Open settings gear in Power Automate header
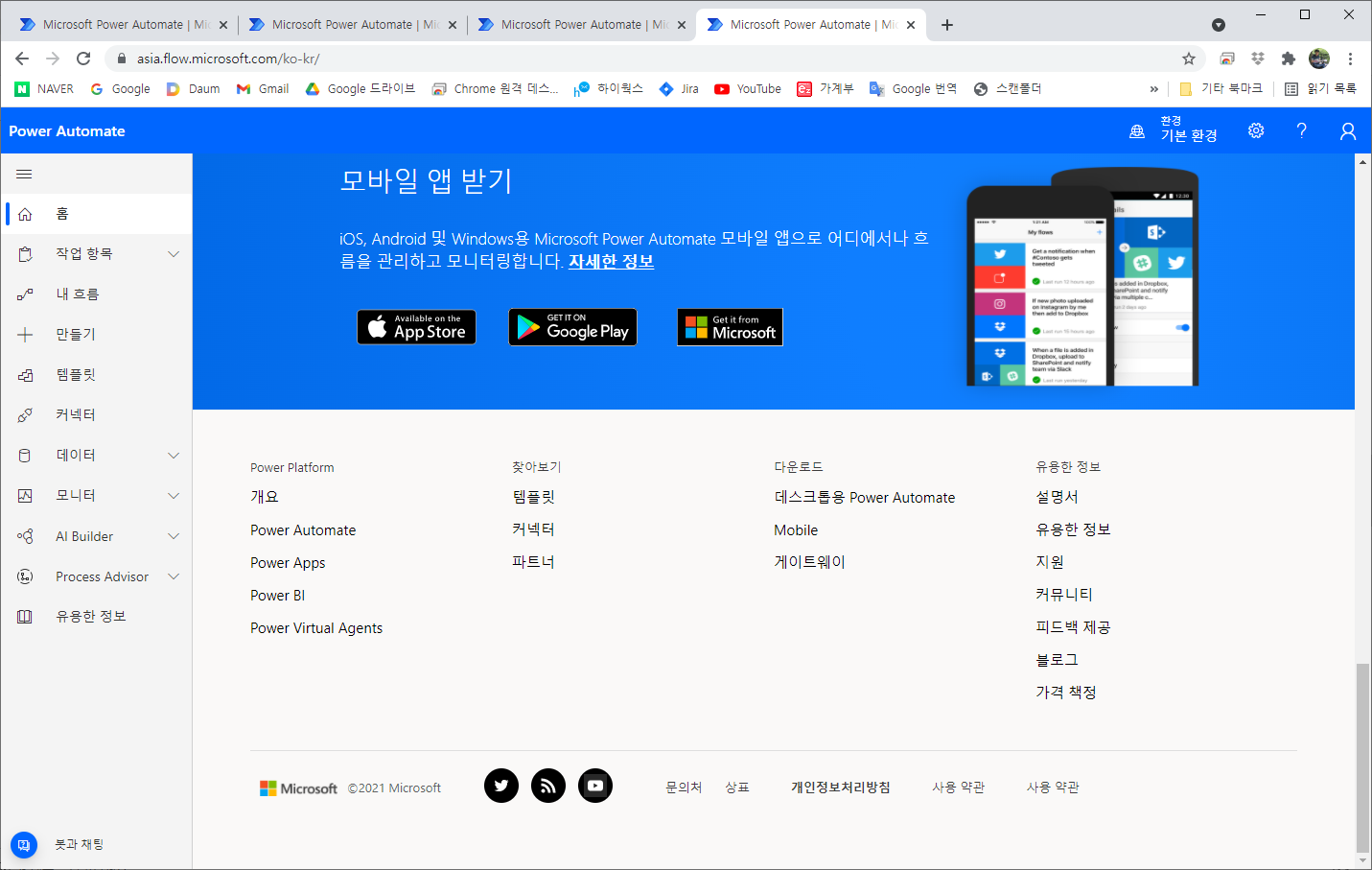 pos(1256,130)
